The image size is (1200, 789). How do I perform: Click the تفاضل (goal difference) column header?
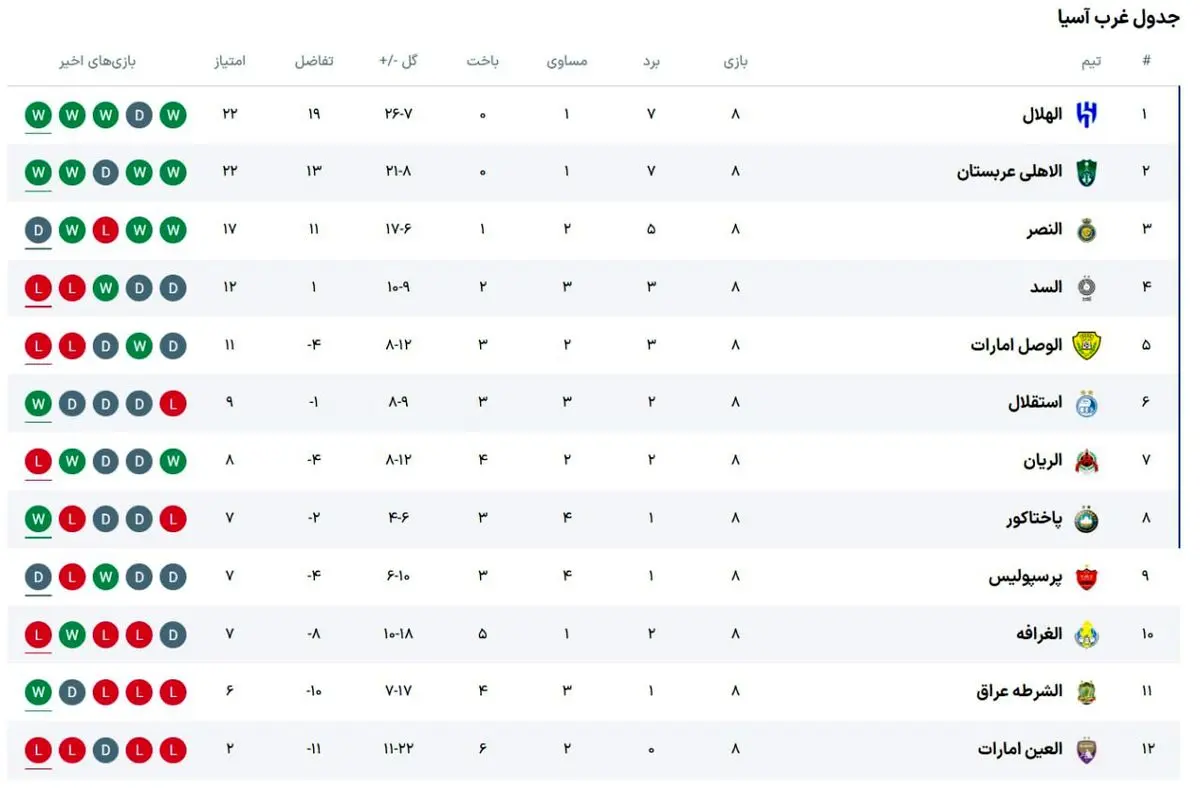[313, 61]
